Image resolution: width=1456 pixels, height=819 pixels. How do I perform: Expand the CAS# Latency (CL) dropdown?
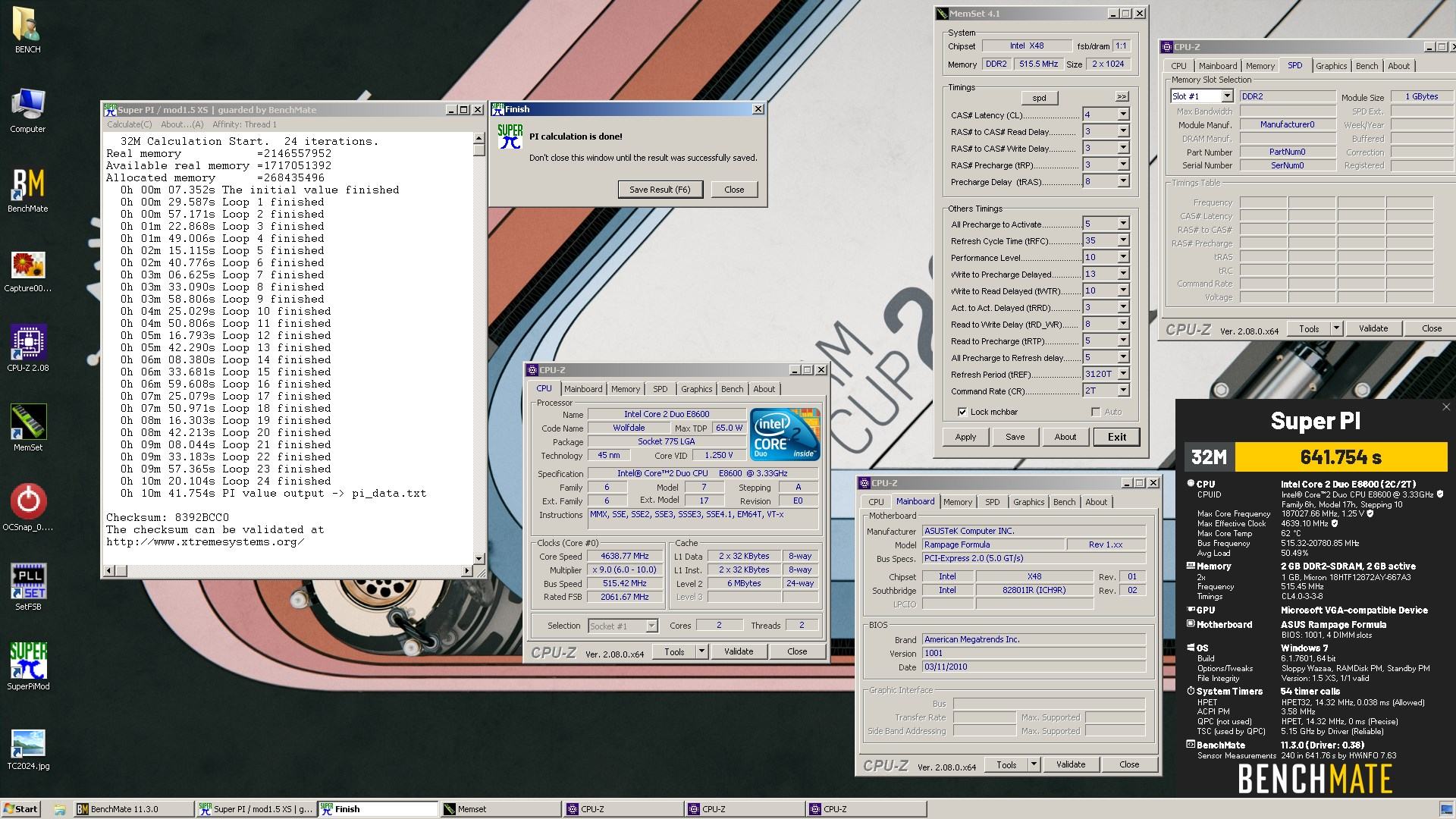1123,115
